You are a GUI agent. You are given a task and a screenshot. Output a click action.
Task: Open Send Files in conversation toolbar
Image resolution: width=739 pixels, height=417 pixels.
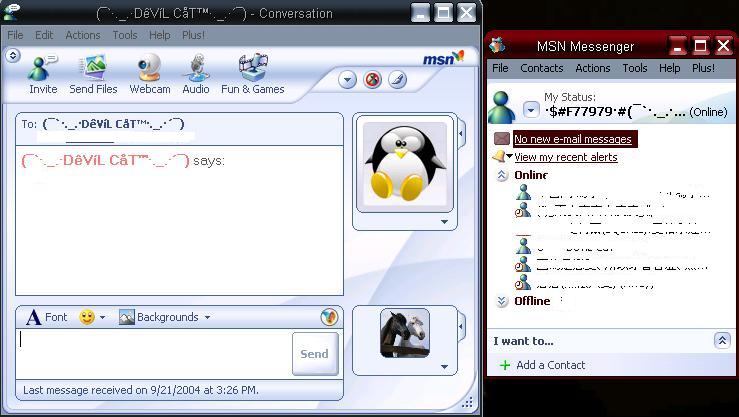click(x=93, y=74)
